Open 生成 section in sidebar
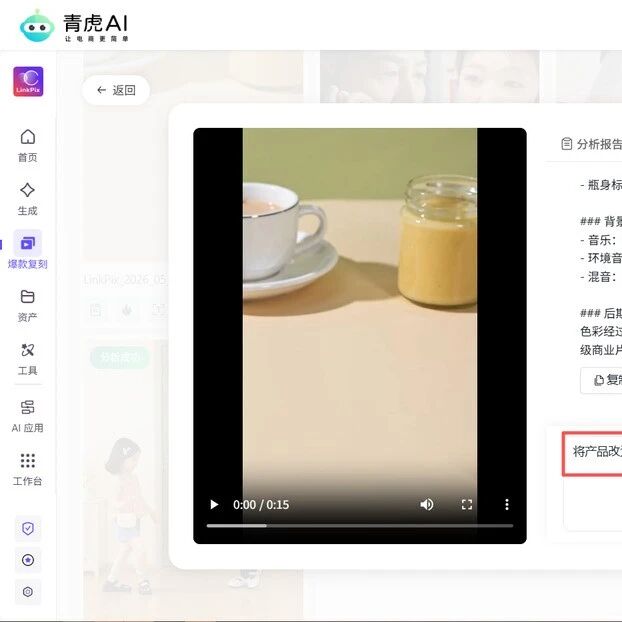The image size is (622, 622). point(27,199)
